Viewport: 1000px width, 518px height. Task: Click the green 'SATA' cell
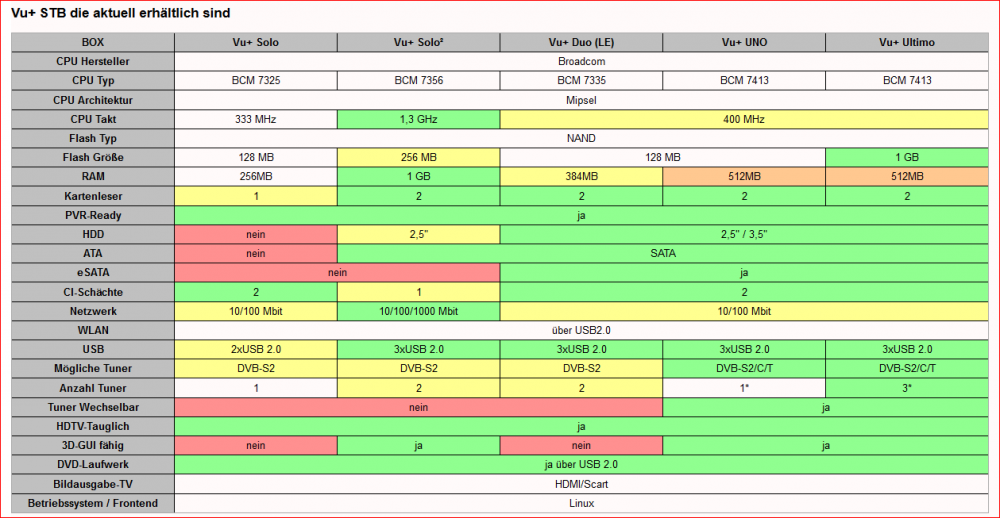coord(662,253)
